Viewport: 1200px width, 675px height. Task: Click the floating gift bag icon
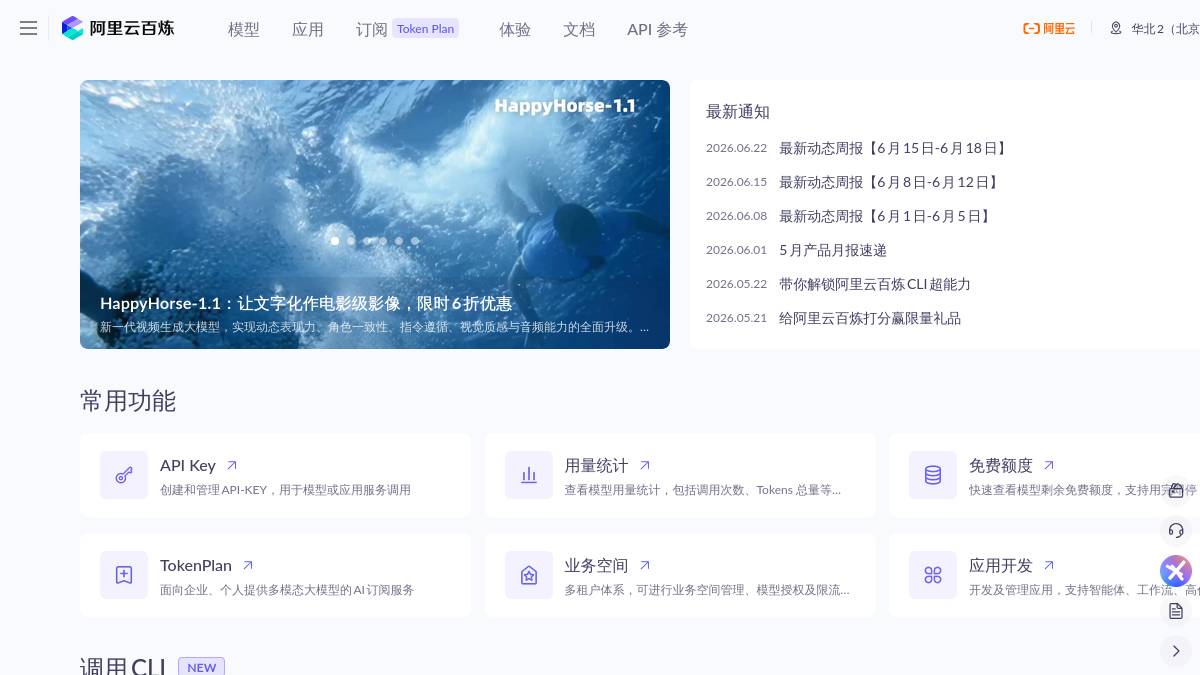pyautogui.click(x=1176, y=490)
